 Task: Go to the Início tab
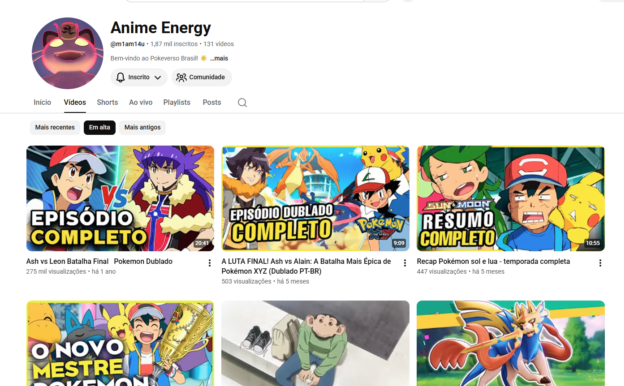(x=42, y=102)
